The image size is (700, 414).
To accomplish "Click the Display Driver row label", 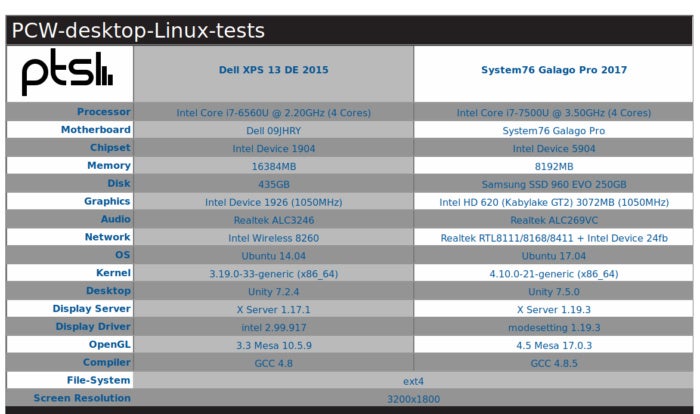I will coord(93,326).
